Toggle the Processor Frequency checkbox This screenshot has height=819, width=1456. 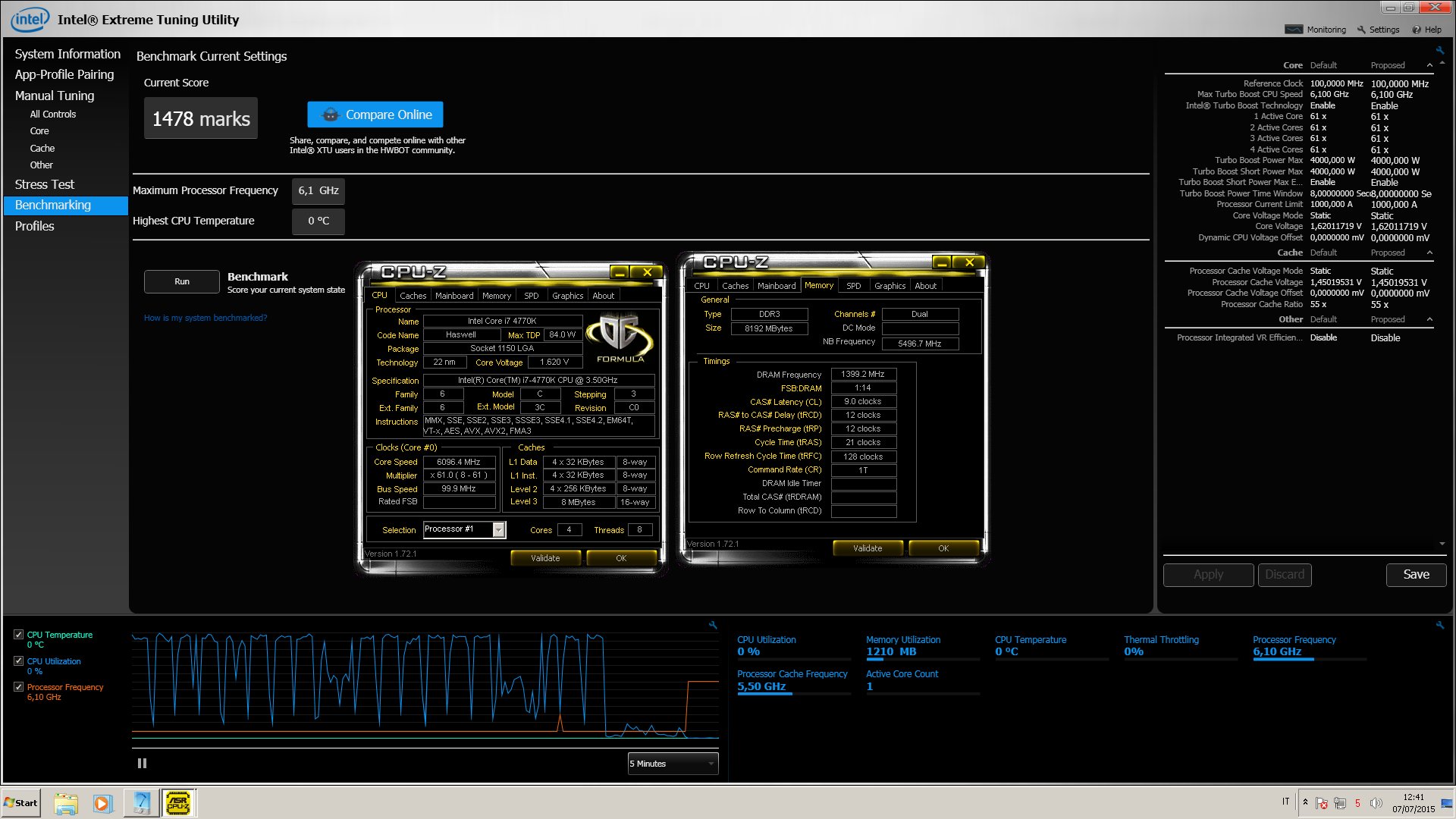(18, 687)
